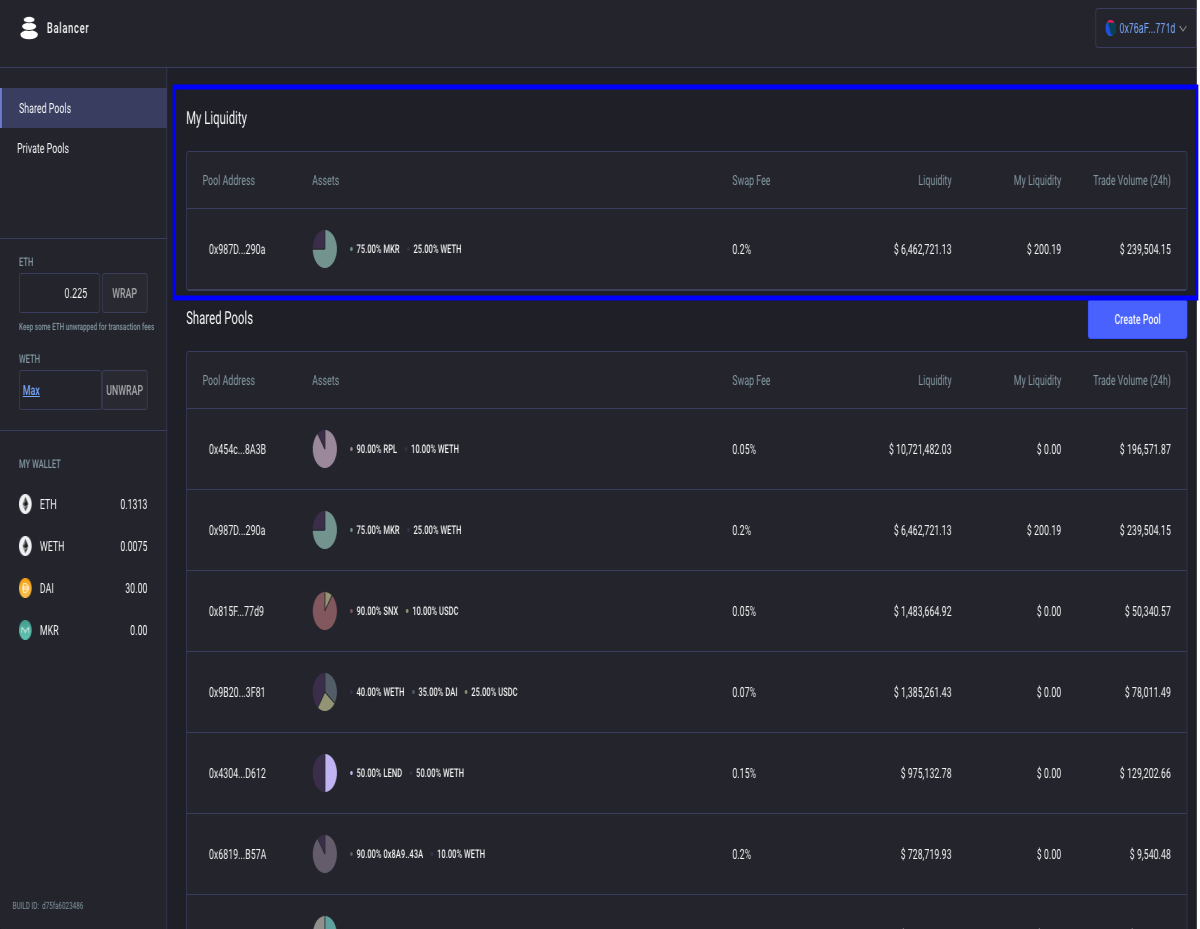This screenshot has width=1200, height=929.
Task: Click the Balancer logo icon
Action: (29, 28)
